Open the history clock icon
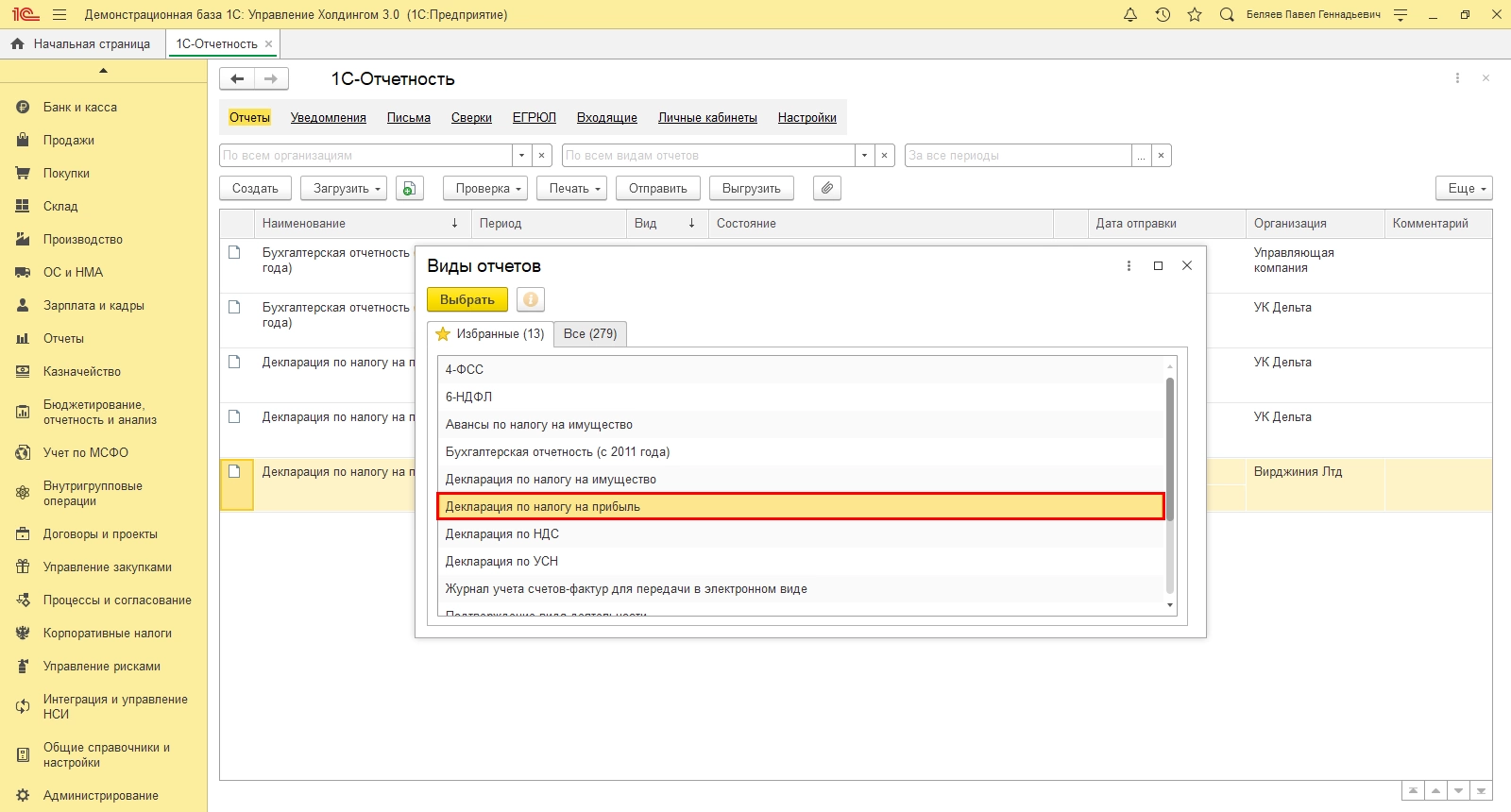Image resolution: width=1511 pixels, height=812 pixels. [1163, 14]
